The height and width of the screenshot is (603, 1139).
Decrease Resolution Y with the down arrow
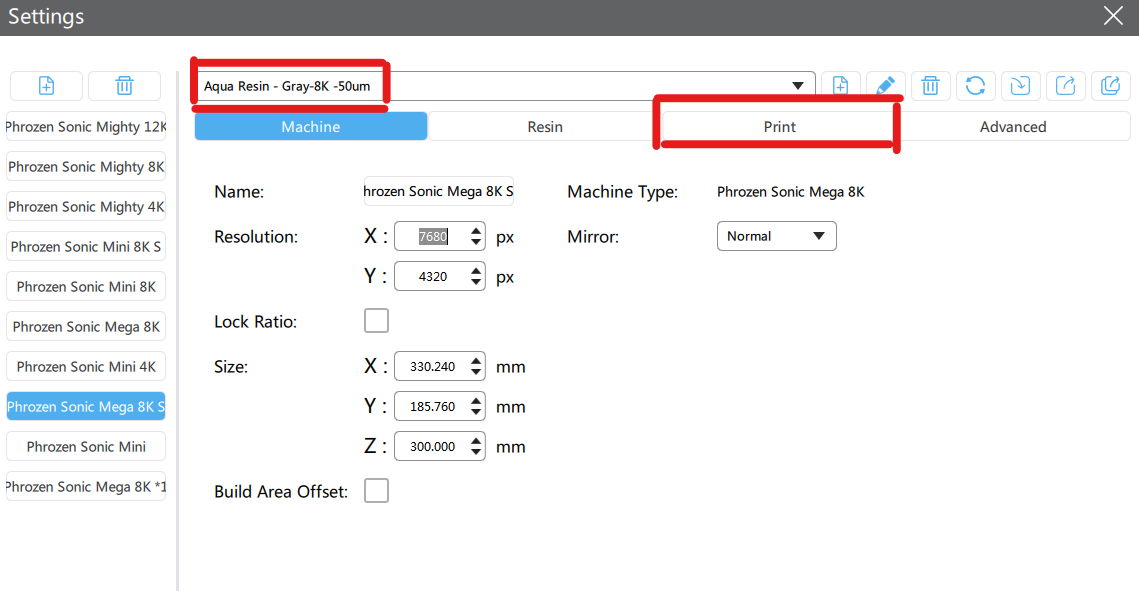[x=476, y=283]
